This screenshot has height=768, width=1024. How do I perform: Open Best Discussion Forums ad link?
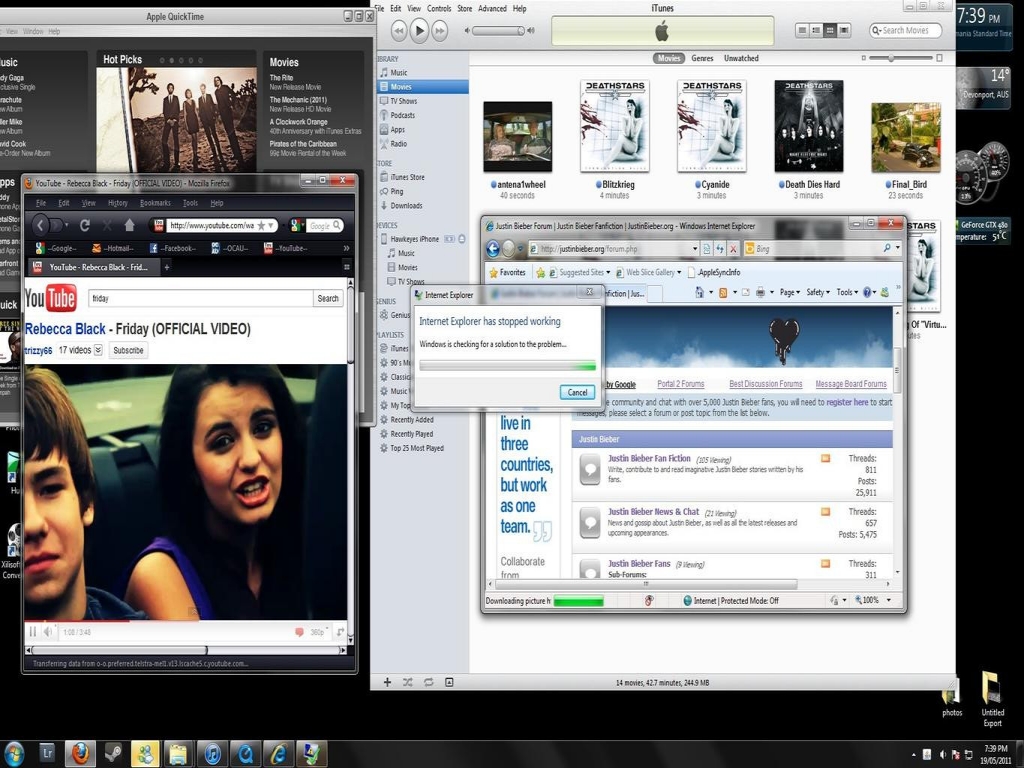[765, 384]
